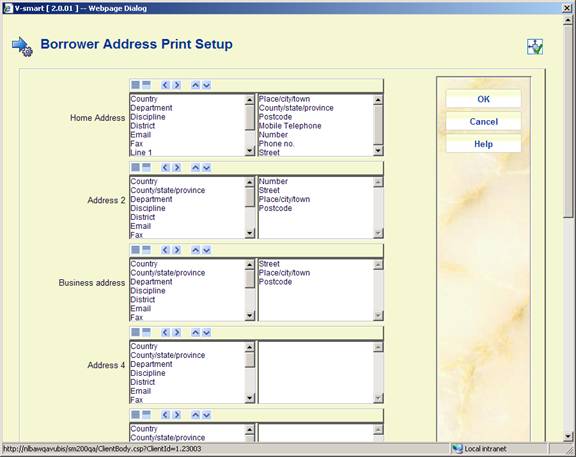
Task: Click the OK button
Action: 483,99
